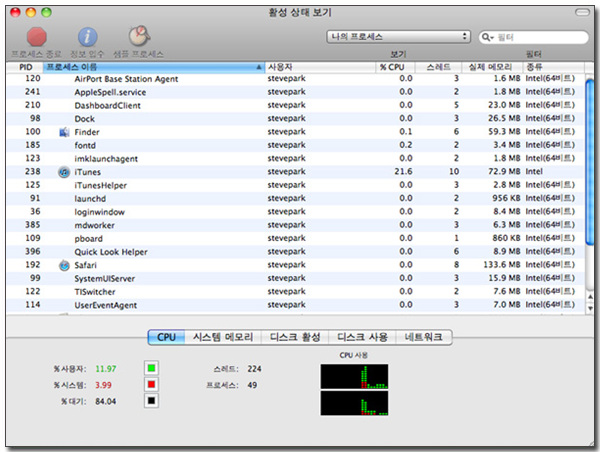
Task: Select the SystemUIServer process
Action: tap(295, 278)
